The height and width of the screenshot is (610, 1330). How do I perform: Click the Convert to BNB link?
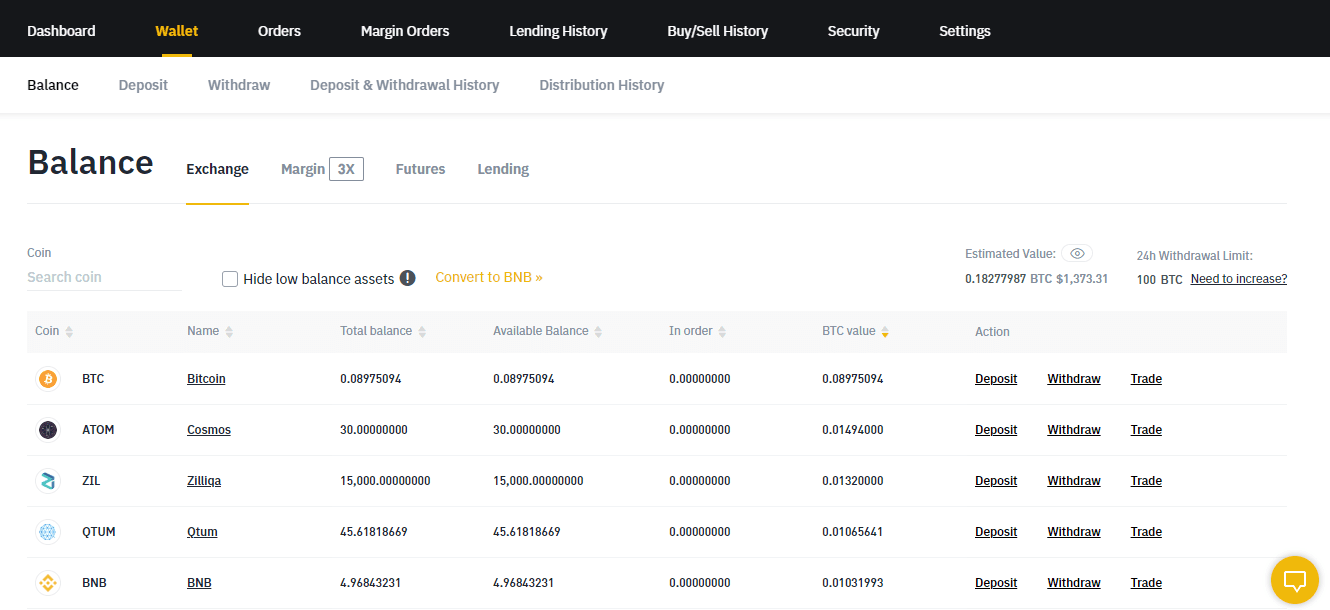coord(489,277)
